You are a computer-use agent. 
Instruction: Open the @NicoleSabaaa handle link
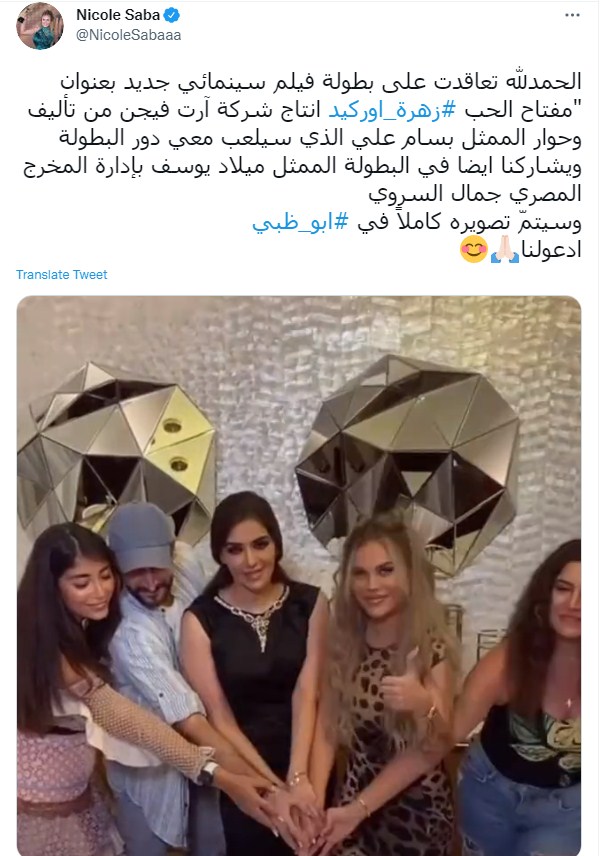point(128,35)
